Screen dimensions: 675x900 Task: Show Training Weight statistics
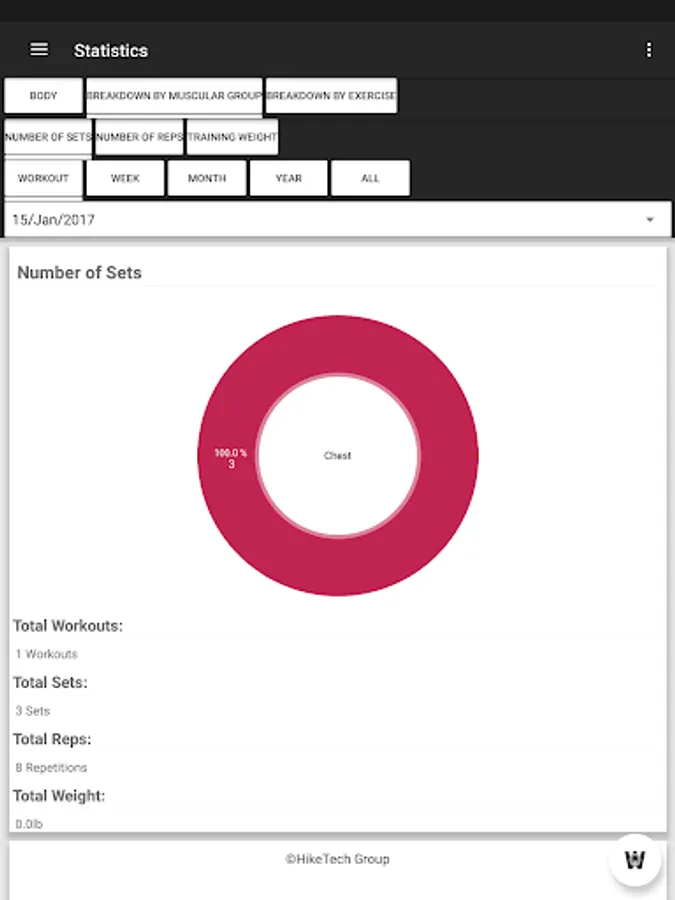point(232,137)
